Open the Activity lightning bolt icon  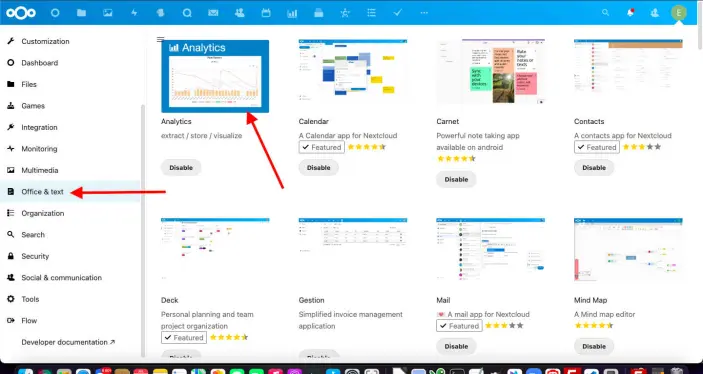(134, 13)
